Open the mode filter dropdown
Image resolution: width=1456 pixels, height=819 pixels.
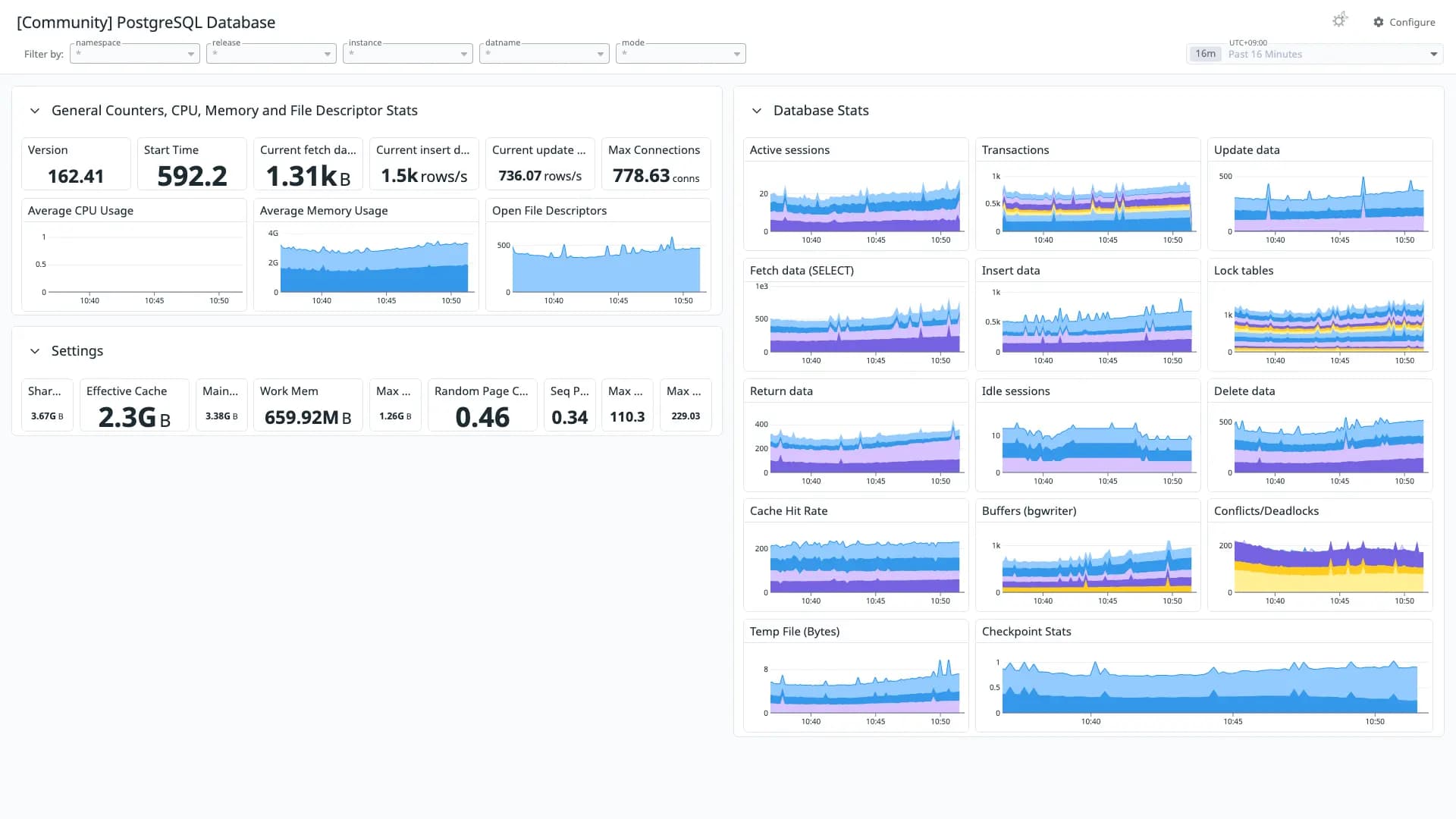(x=681, y=54)
